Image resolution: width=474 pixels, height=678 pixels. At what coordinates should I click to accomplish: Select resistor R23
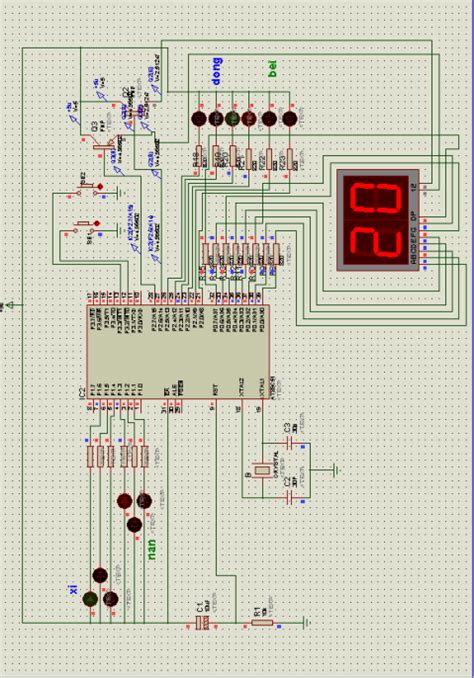[289, 159]
